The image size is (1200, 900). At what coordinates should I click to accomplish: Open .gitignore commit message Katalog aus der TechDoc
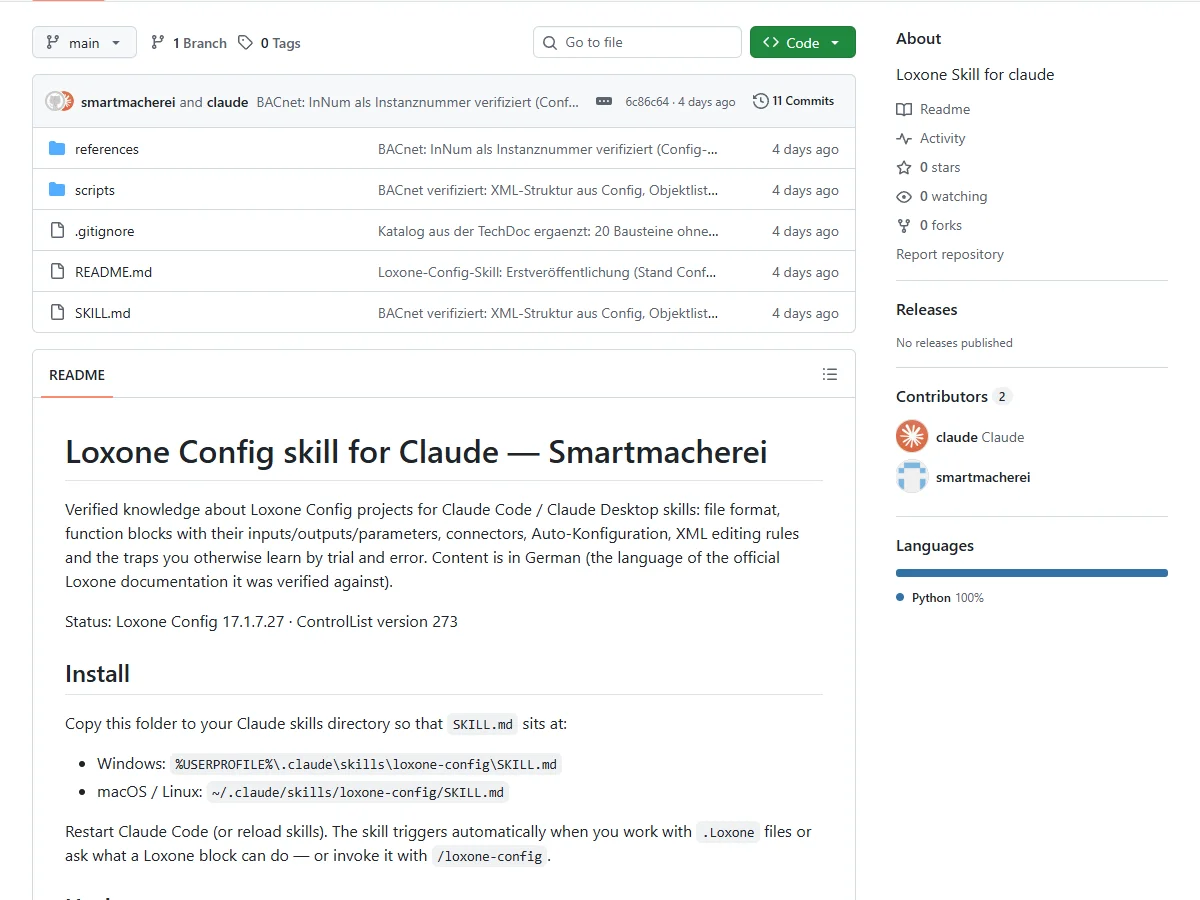[548, 231]
